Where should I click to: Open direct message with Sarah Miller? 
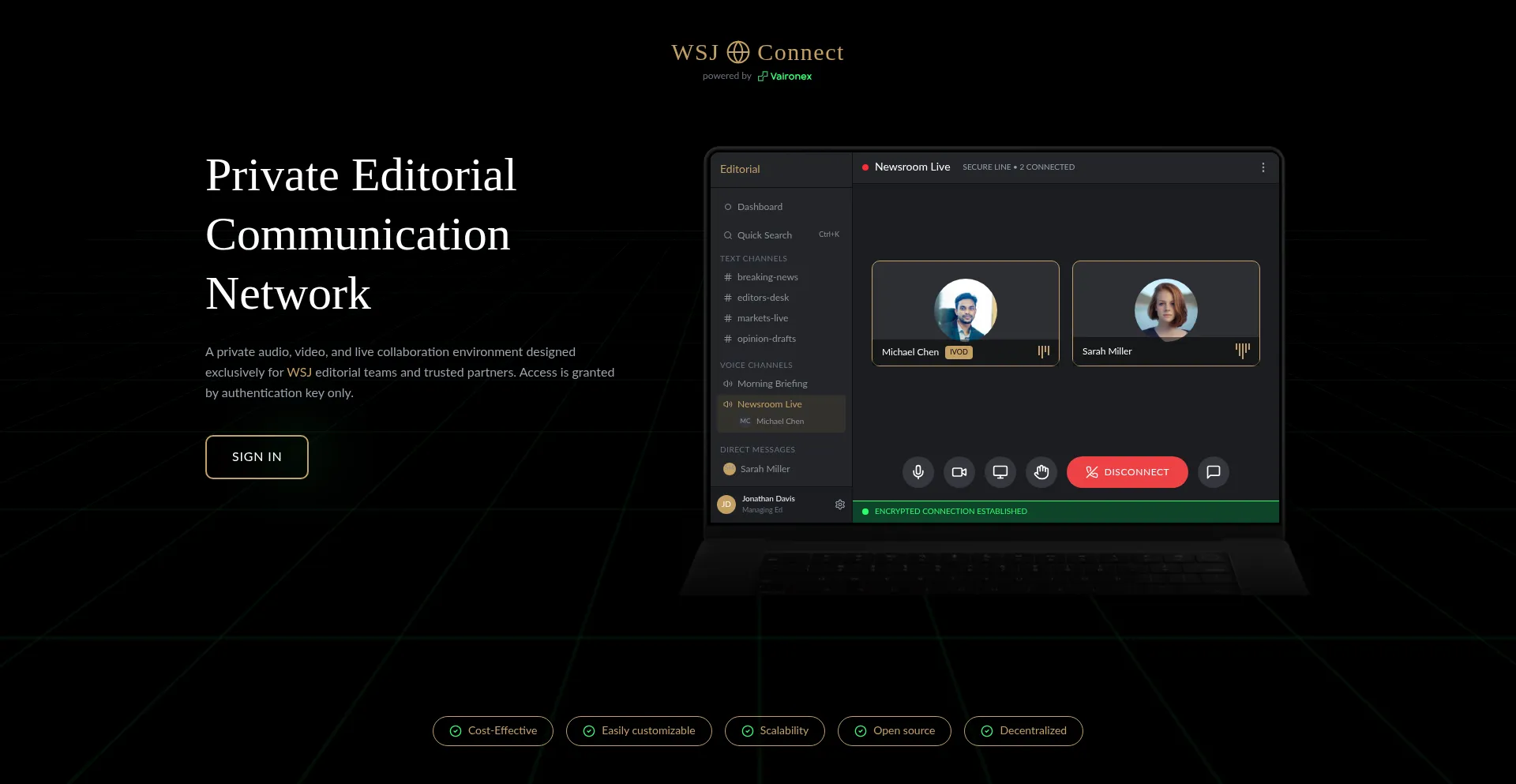(x=764, y=469)
